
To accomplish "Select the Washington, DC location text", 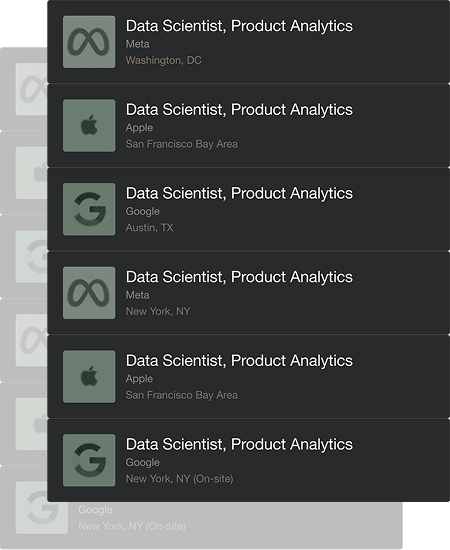I will (163, 60).
